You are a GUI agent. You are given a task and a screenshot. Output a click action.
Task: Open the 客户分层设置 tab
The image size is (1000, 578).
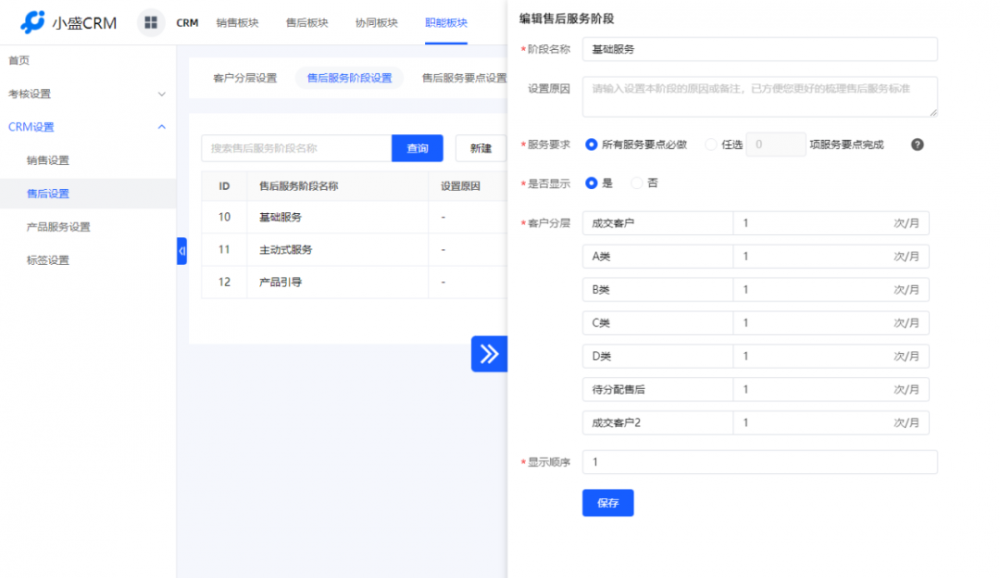pyautogui.click(x=245, y=78)
